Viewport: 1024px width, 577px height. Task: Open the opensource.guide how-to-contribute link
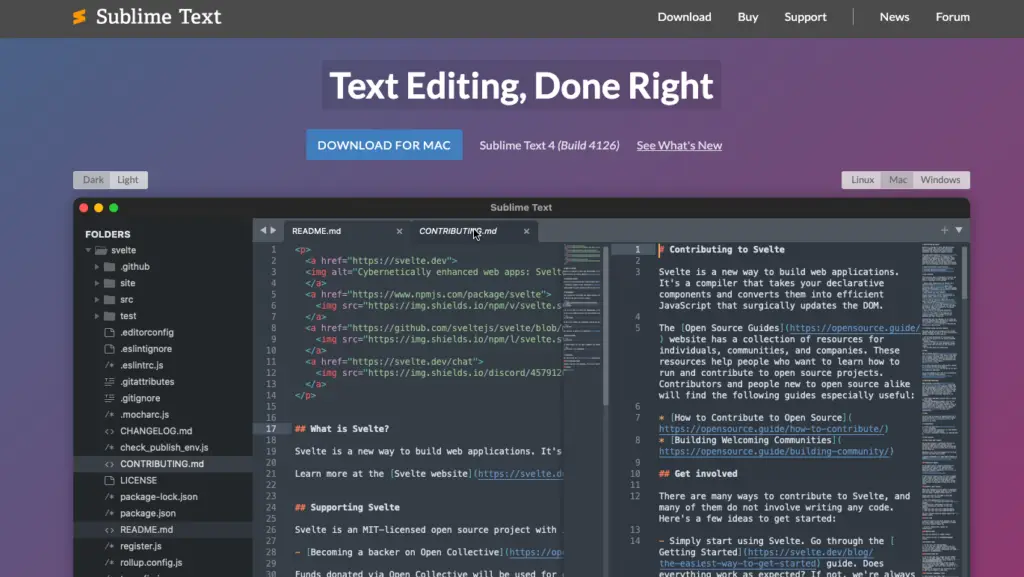(x=773, y=429)
